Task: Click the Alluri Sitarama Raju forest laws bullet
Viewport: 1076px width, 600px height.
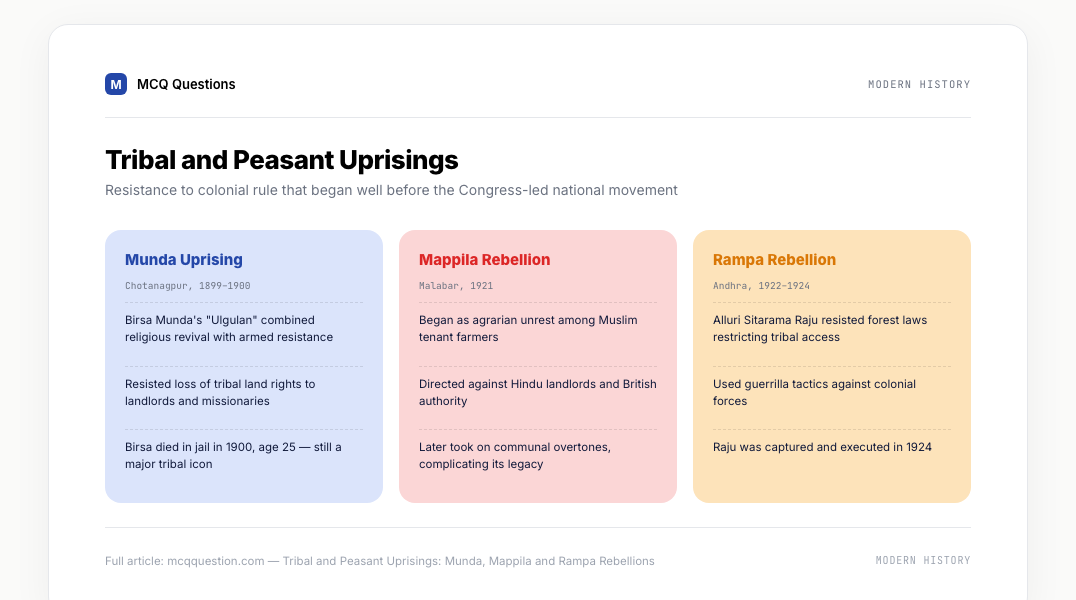Action: [820, 328]
